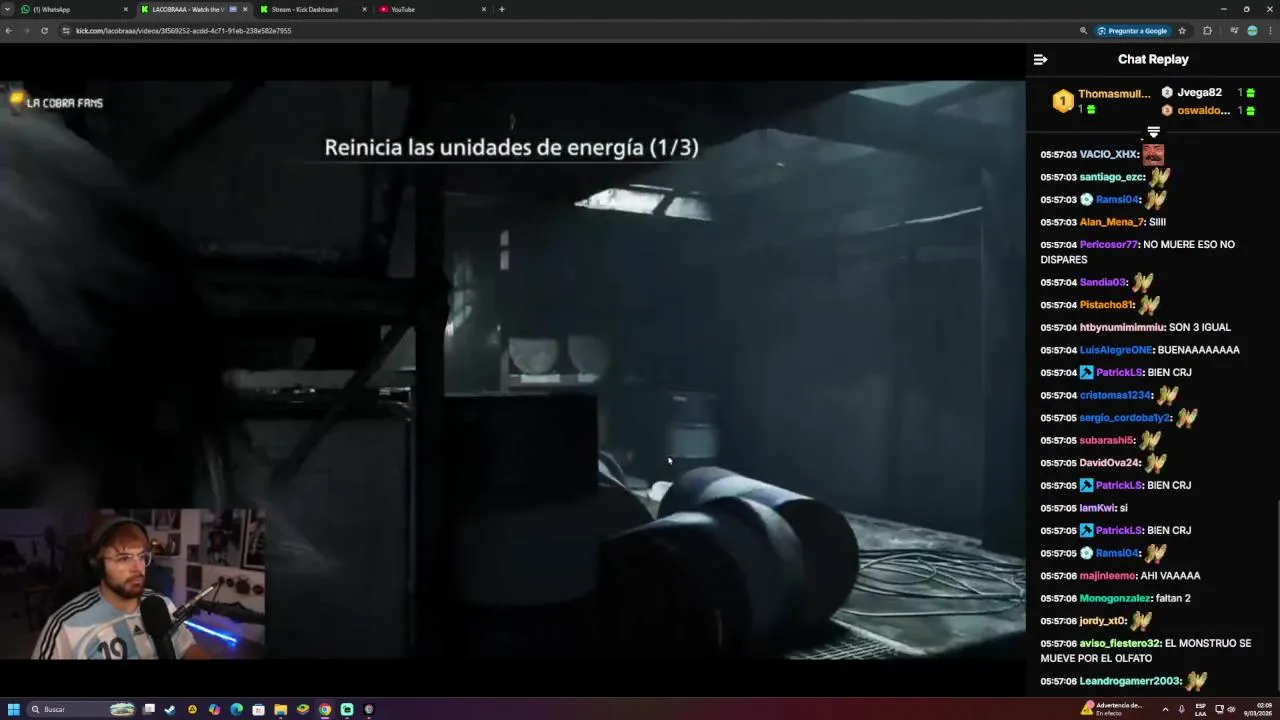Open top gifter Thomasmull... profile
This screenshot has height=720, width=1280.
pyautogui.click(x=1114, y=94)
